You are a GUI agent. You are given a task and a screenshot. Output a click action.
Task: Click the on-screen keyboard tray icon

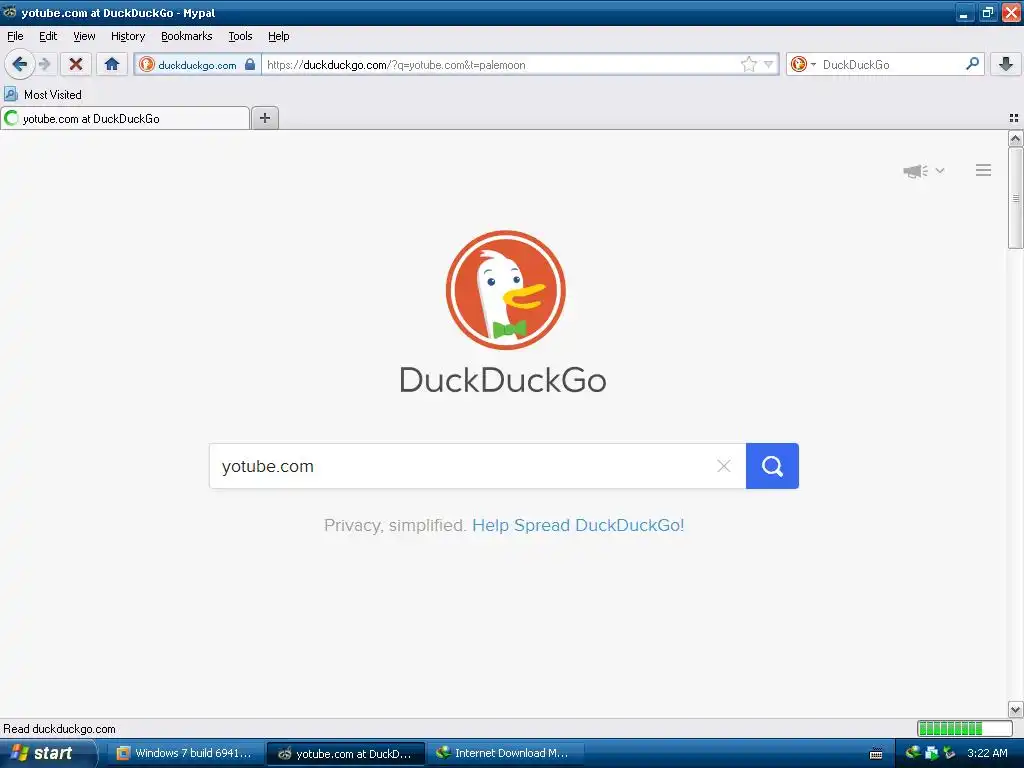click(x=876, y=754)
